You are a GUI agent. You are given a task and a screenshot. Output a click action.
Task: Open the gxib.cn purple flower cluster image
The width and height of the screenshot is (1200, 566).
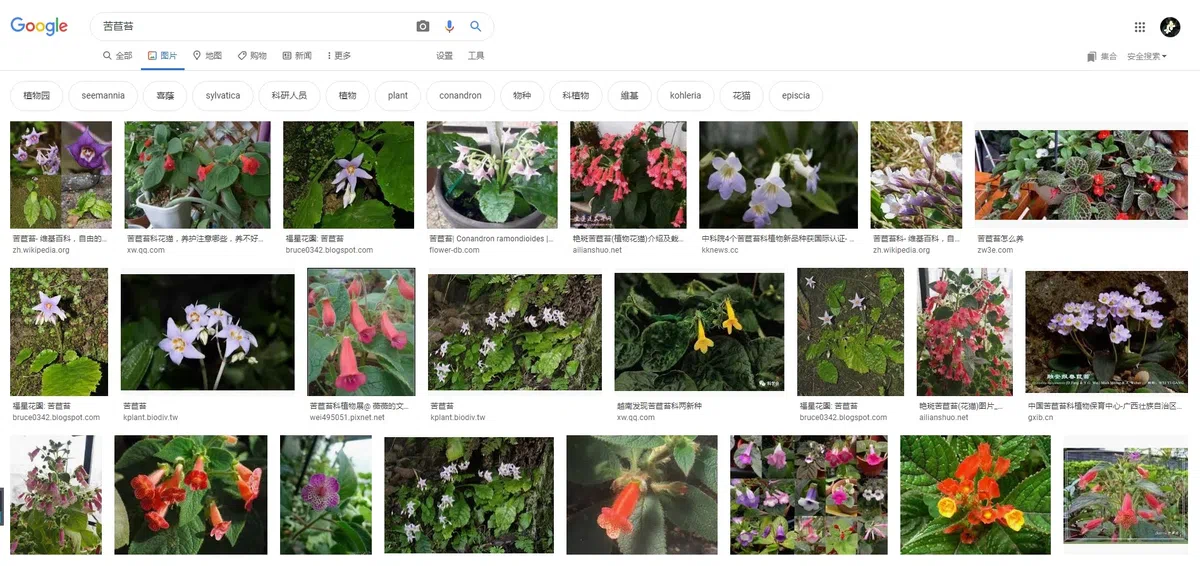tap(1107, 332)
